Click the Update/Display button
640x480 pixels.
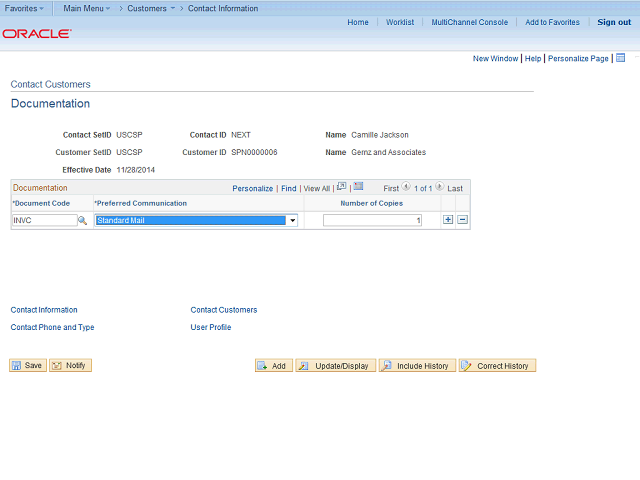pyautogui.click(x=336, y=366)
